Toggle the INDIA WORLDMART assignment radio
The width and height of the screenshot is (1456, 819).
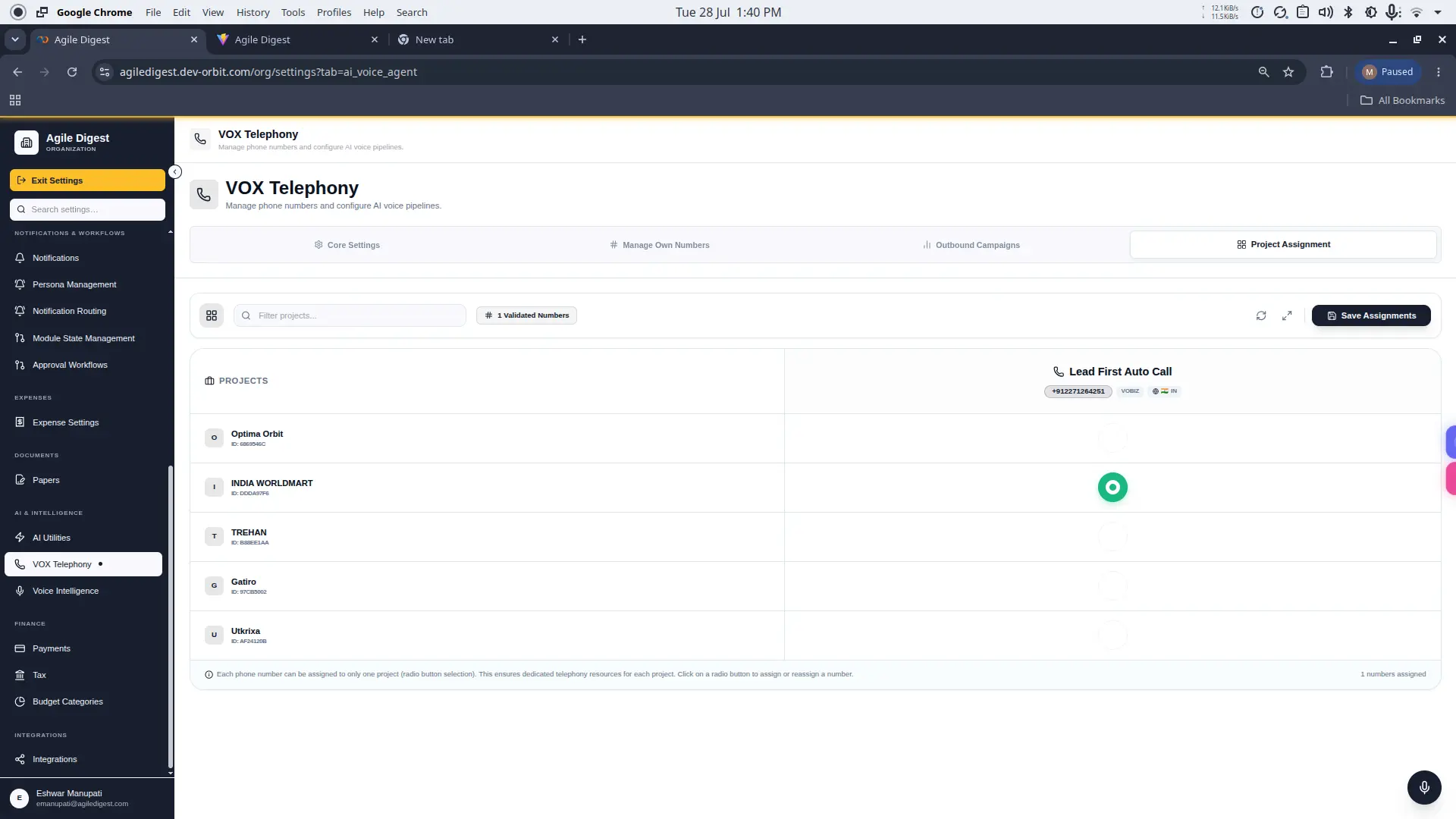pyautogui.click(x=1112, y=488)
